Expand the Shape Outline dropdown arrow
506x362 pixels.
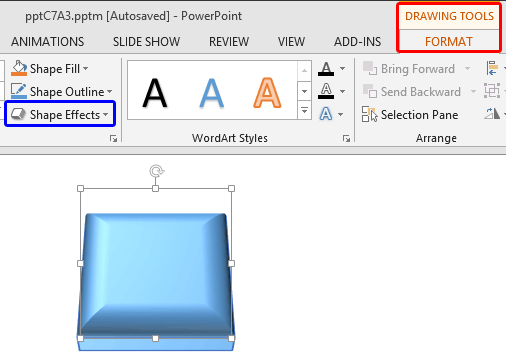110,91
